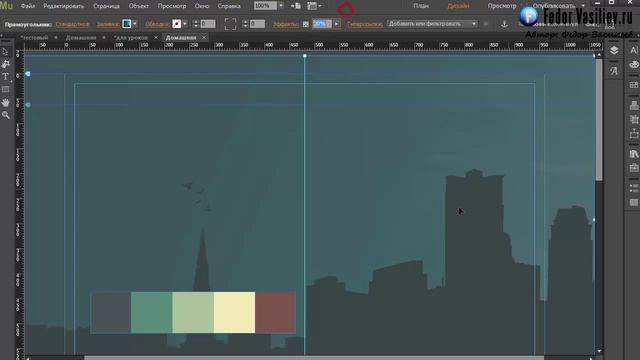Select the dark gray palette rectangle

(x=111, y=312)
